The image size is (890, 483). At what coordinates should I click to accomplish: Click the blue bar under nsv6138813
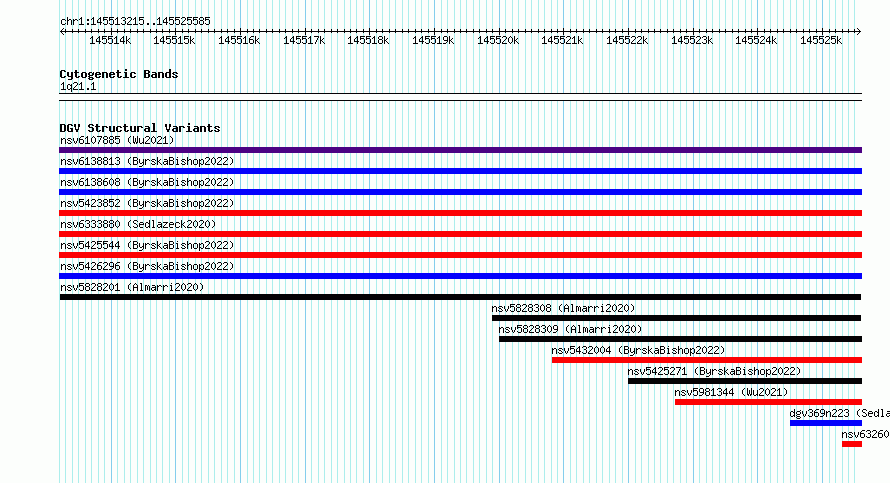[460, 171]
